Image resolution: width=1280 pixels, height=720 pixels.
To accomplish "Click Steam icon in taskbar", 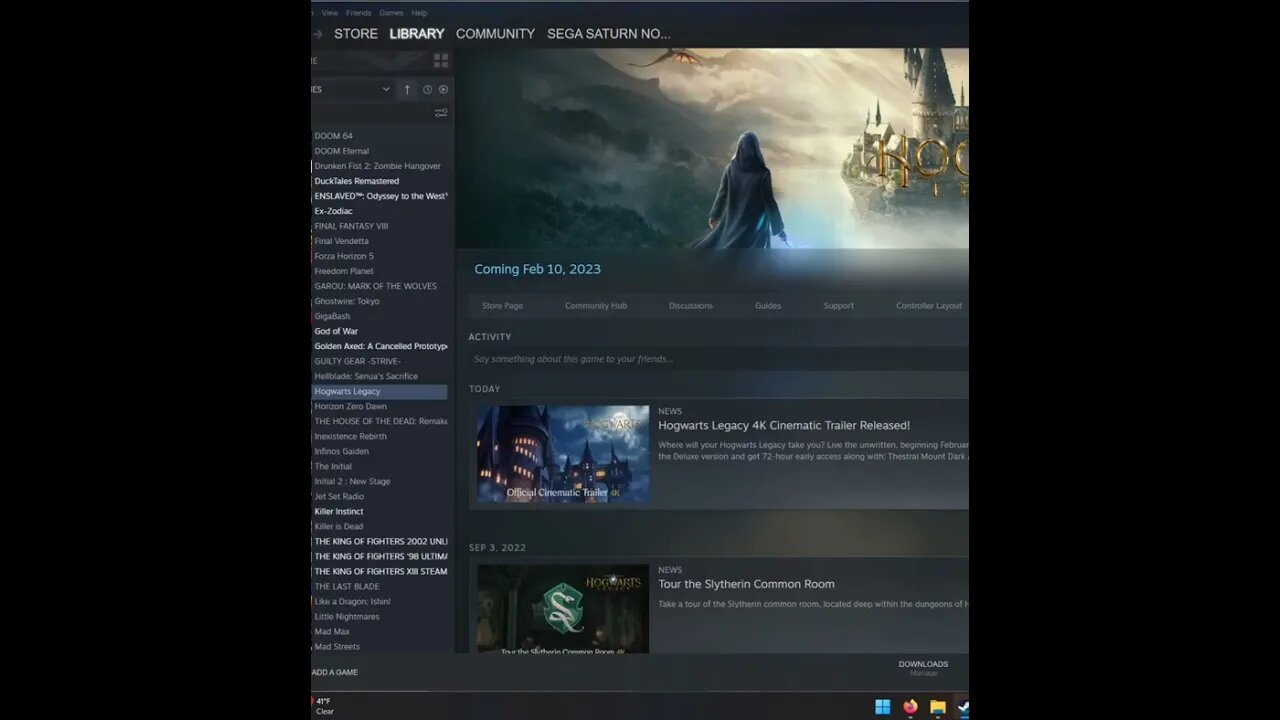I will (x=962, y=707).
